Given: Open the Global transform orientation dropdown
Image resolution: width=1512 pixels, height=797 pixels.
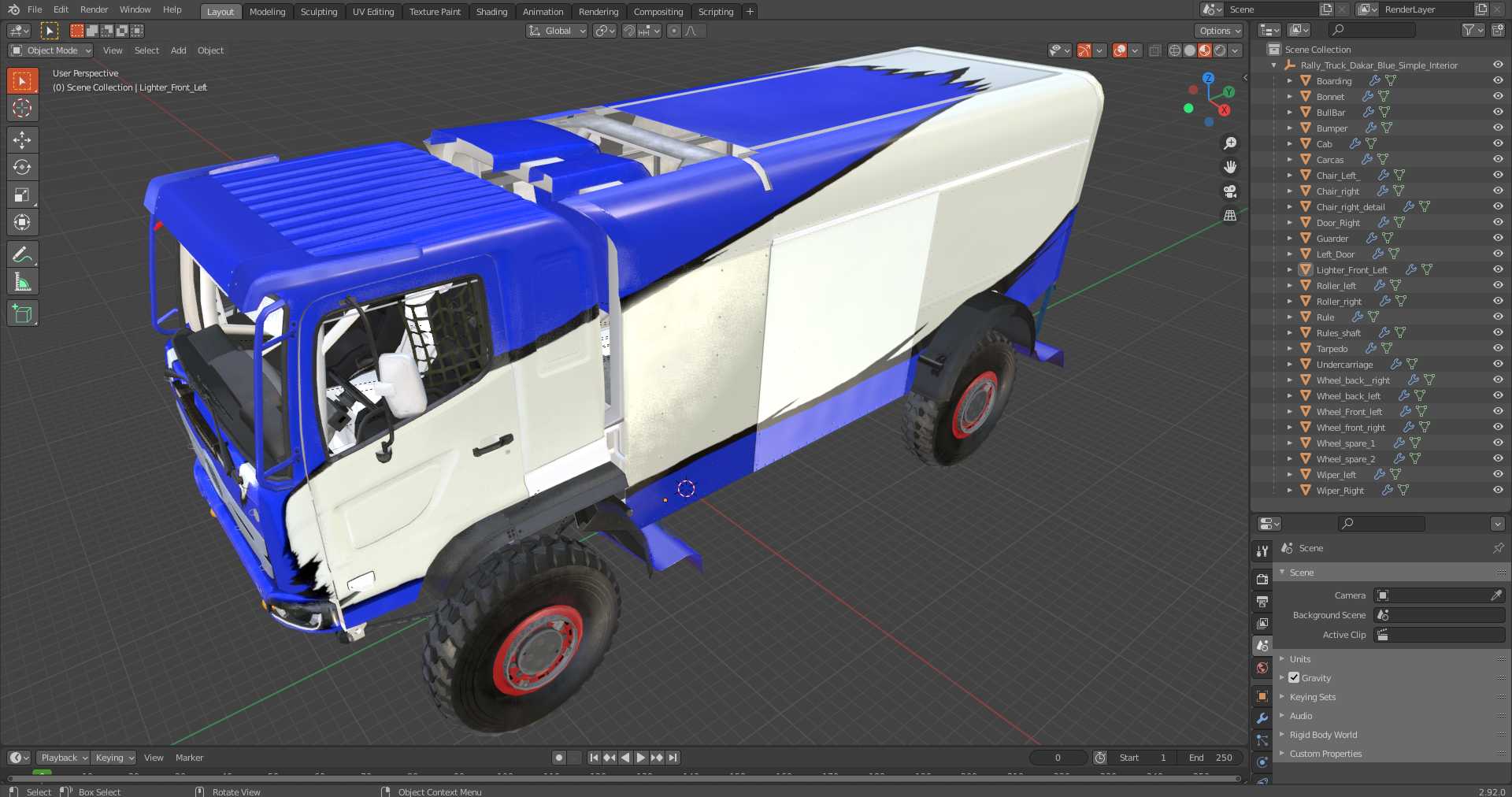Looking at the screenshot, I should 557,31.
